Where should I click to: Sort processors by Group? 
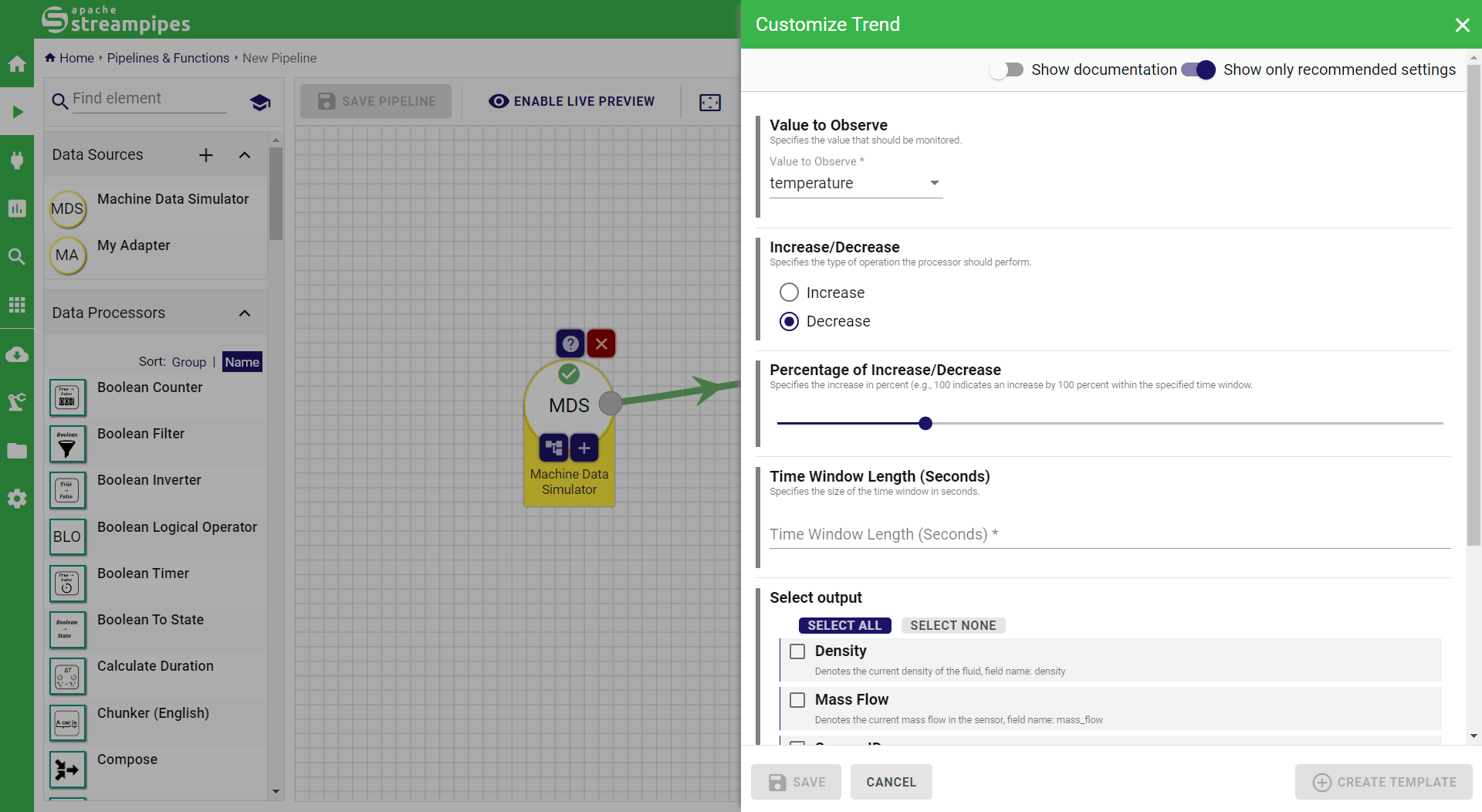(x=188, y=362)
